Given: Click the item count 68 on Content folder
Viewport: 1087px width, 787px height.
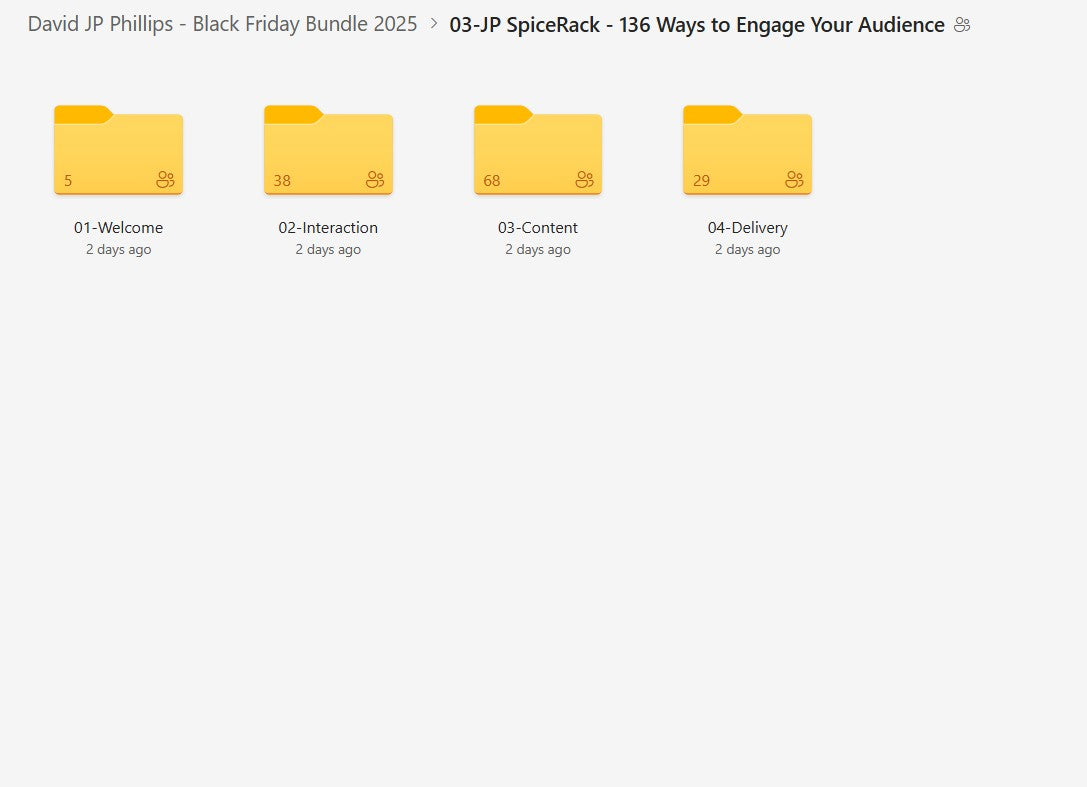Looking at the screenshot, I should coord(492,181).
